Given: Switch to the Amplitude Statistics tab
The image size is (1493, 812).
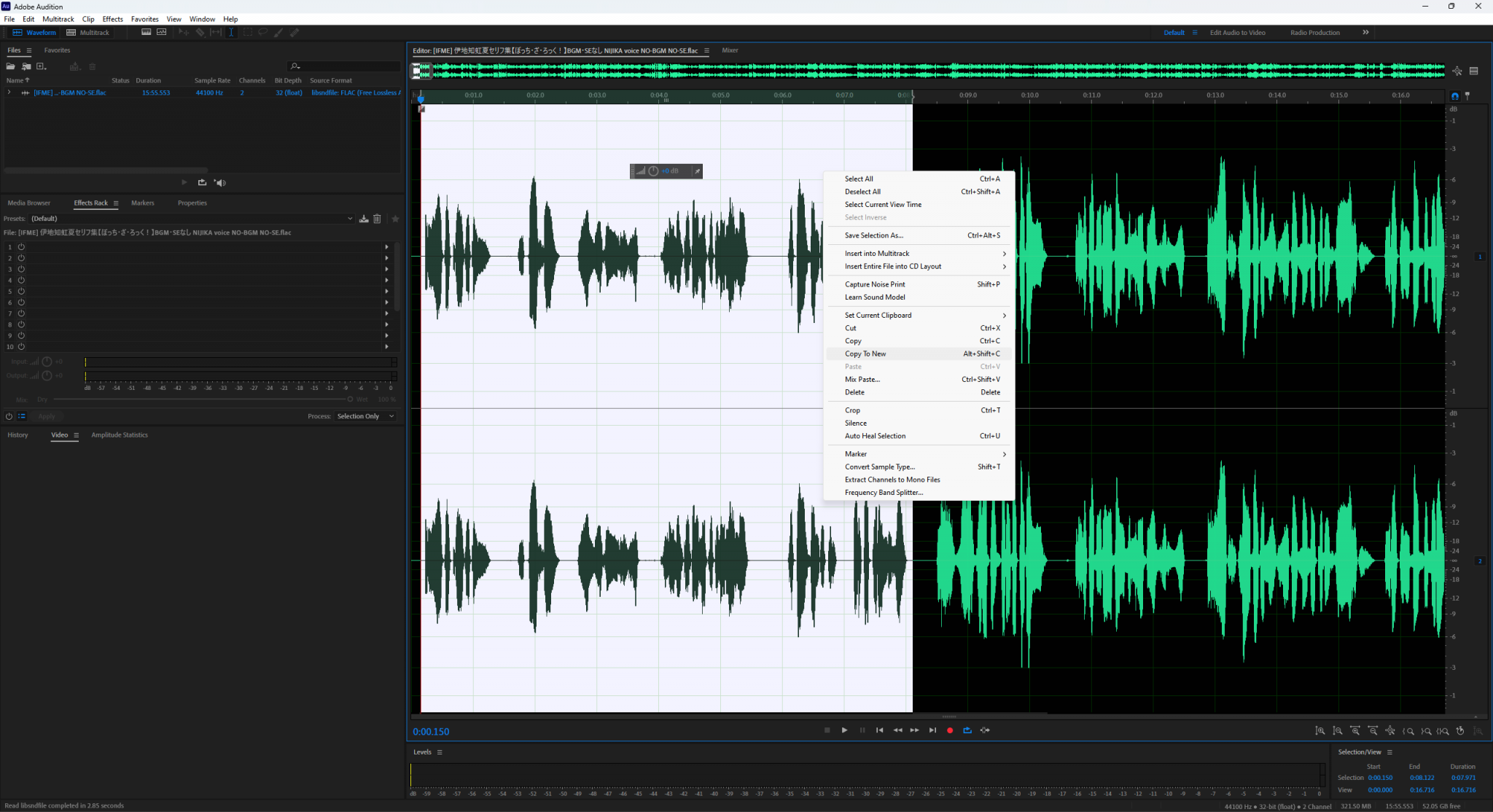Looking at the screenshot, I should tap(119, 434).
